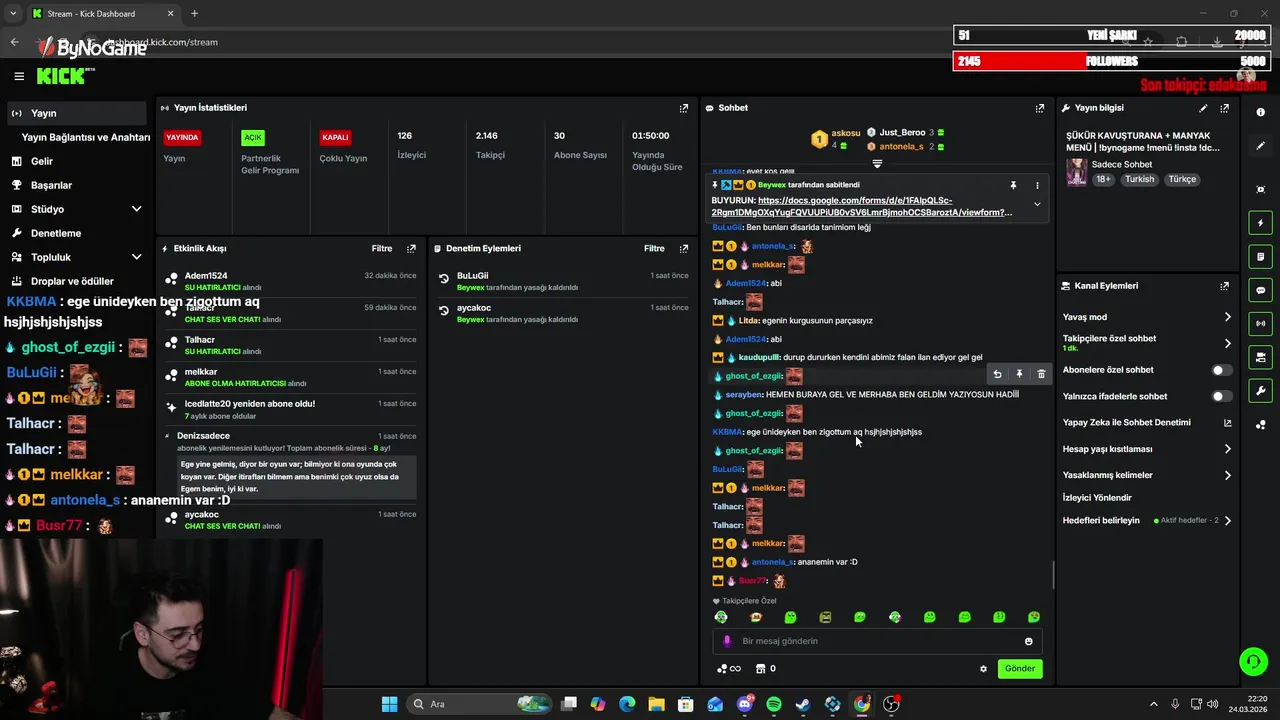Open chat settings gear near Gönder
This screenshot has width=1280, height=720.
(983, 669)
